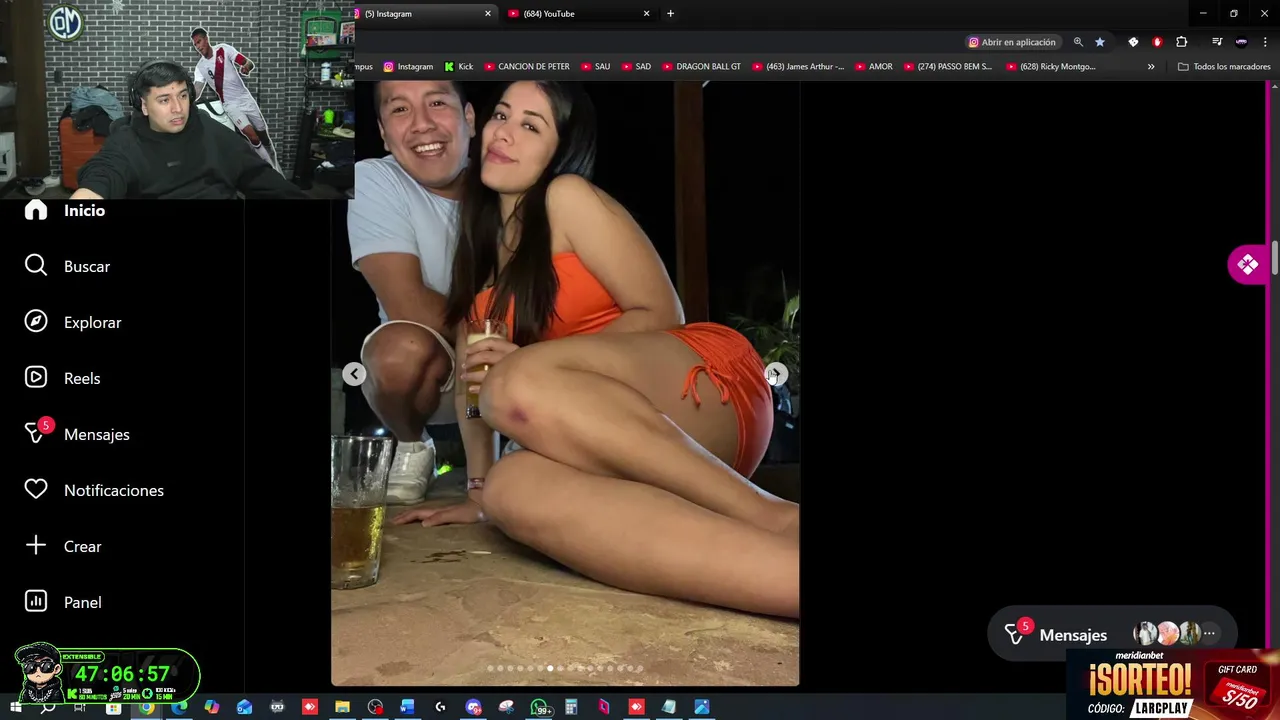The image size is (1280, 720).
Task: Open File Explorer from the taskbar
Action: (342, 707)
